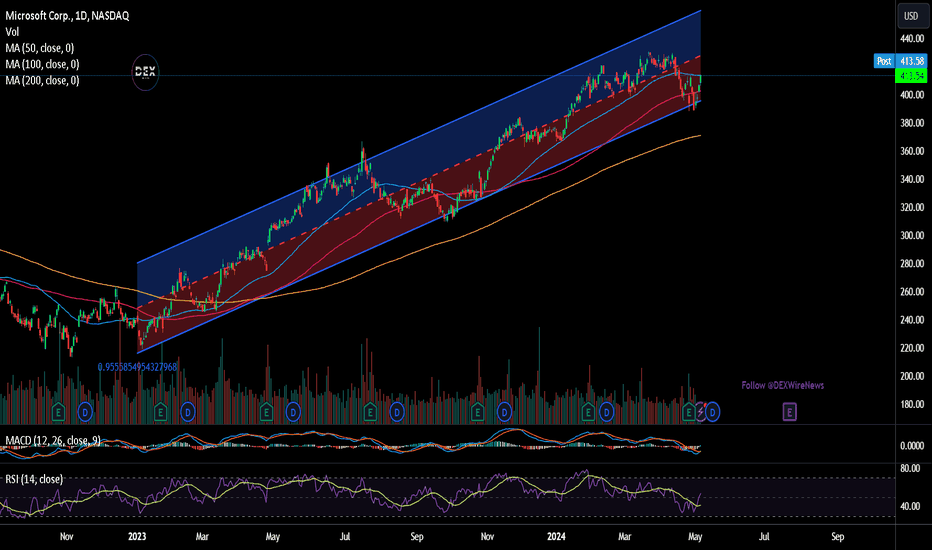Screen dimensions: 932x550
Task: Click the RSI 40.00 scale label
Action: (x=912, y=506)
